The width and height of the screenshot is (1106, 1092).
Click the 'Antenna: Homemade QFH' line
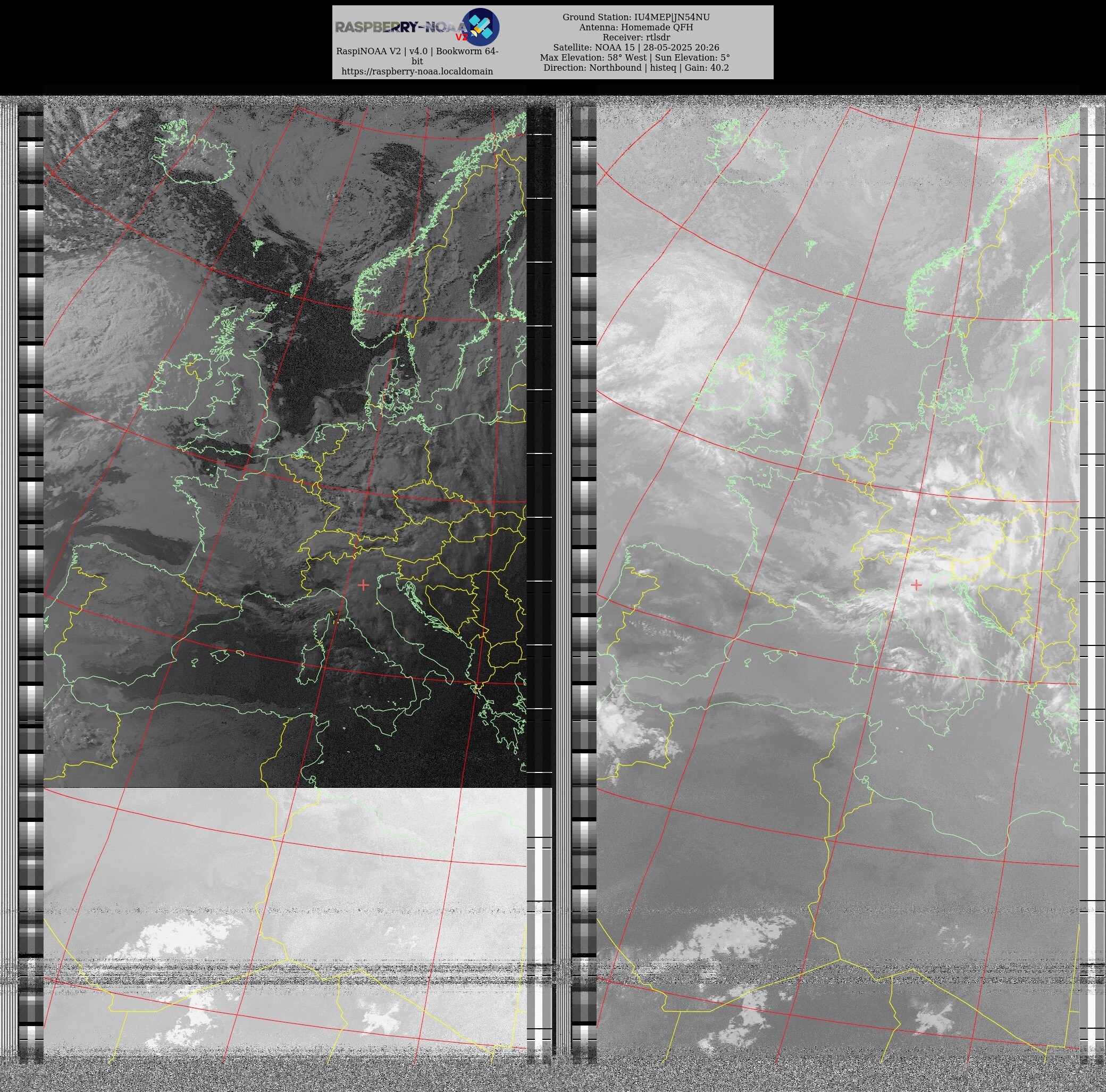[636, 28]
